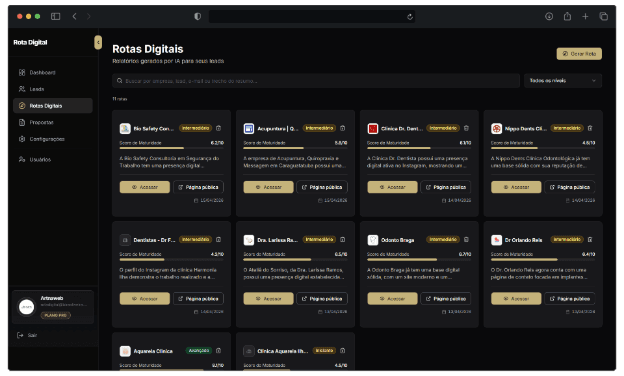Image resolution: width=624 pixels, height=376 pixels.
Task: Click Acessar on Clínica Dr. Dent... card
Action: click(x=392, y=187)
